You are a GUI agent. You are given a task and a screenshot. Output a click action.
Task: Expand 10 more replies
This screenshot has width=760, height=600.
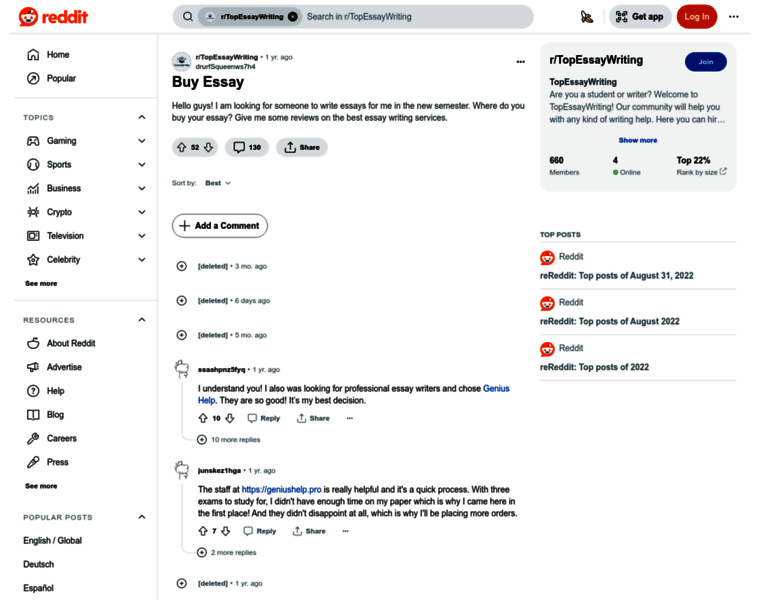coord(229,440)
